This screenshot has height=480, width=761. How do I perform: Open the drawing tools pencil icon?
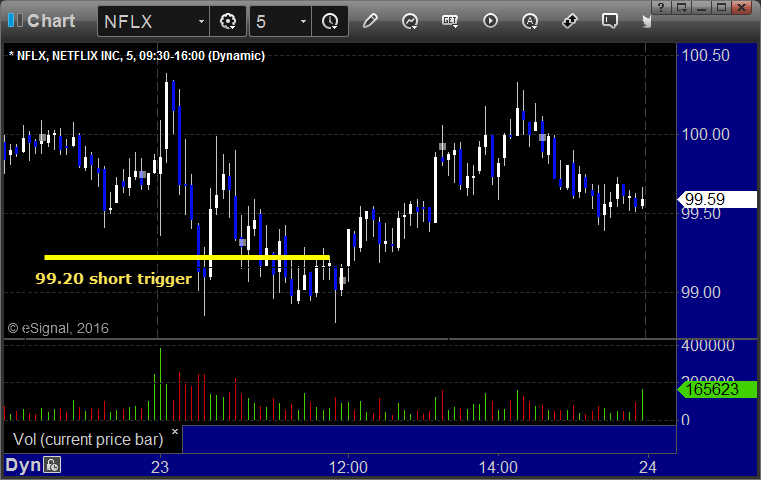coord(370,21)
